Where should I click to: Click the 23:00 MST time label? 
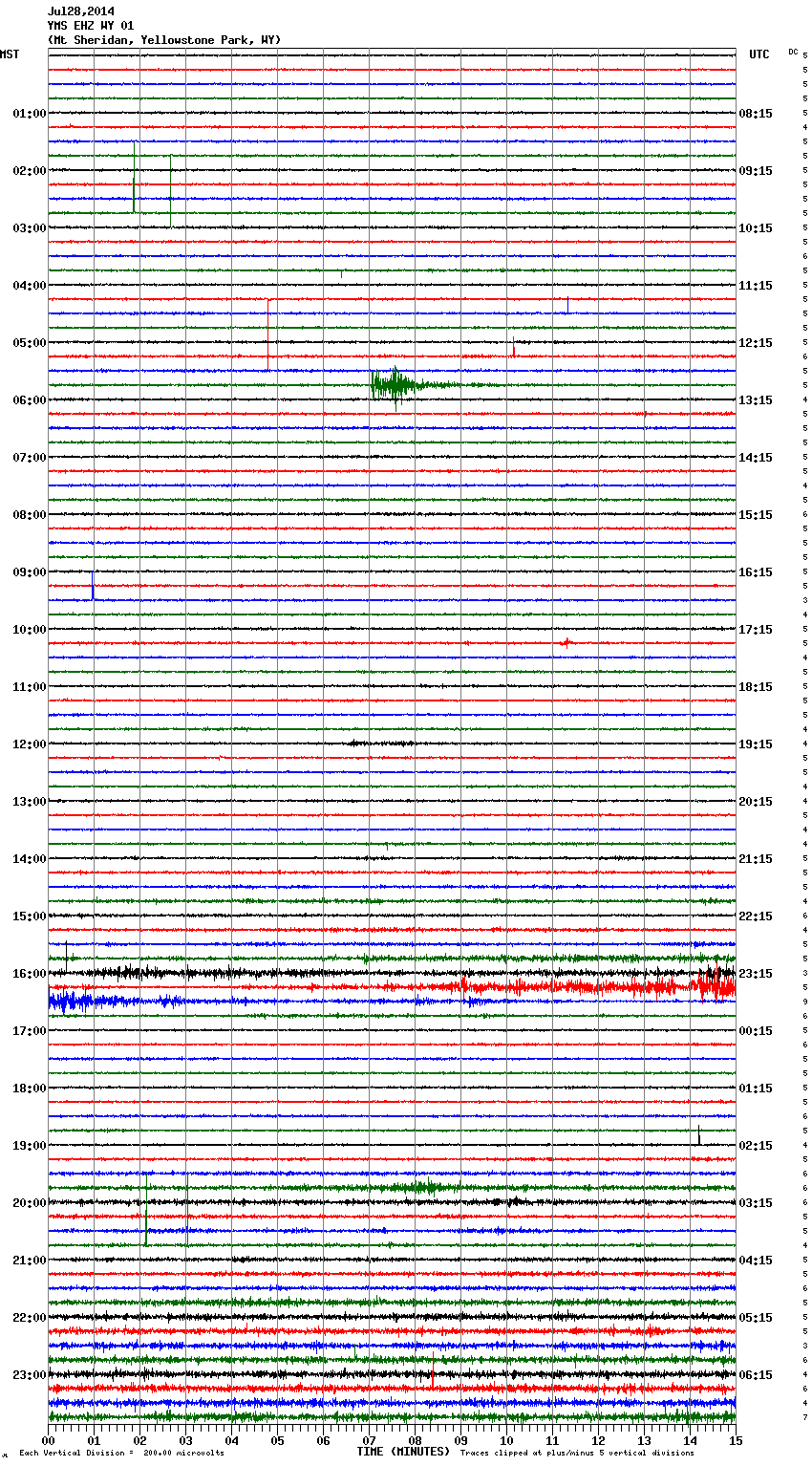[x=29, y=1374]
